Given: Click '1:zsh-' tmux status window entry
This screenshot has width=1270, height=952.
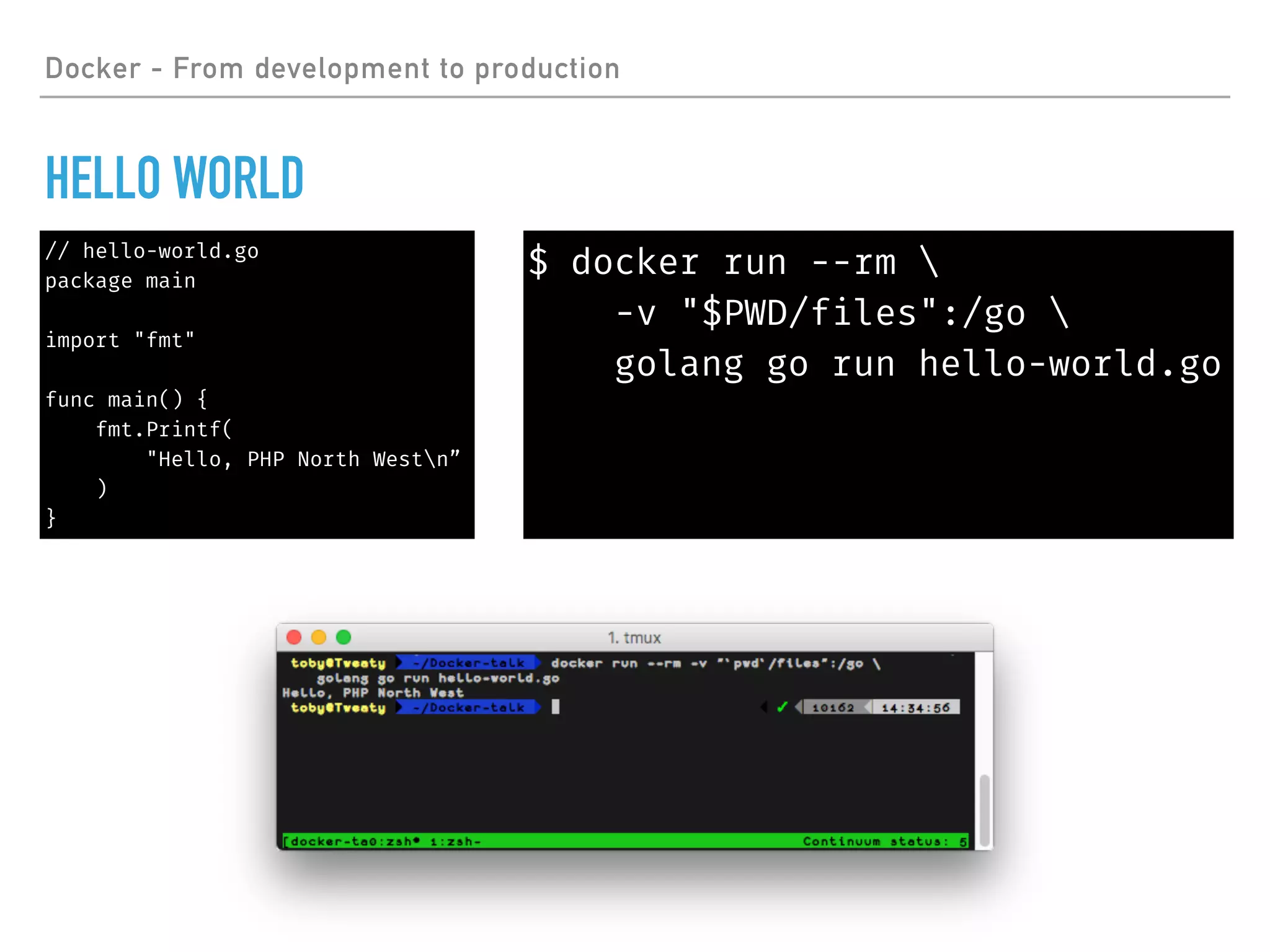Looking at the screenshot, I should (x=455, y=841).
